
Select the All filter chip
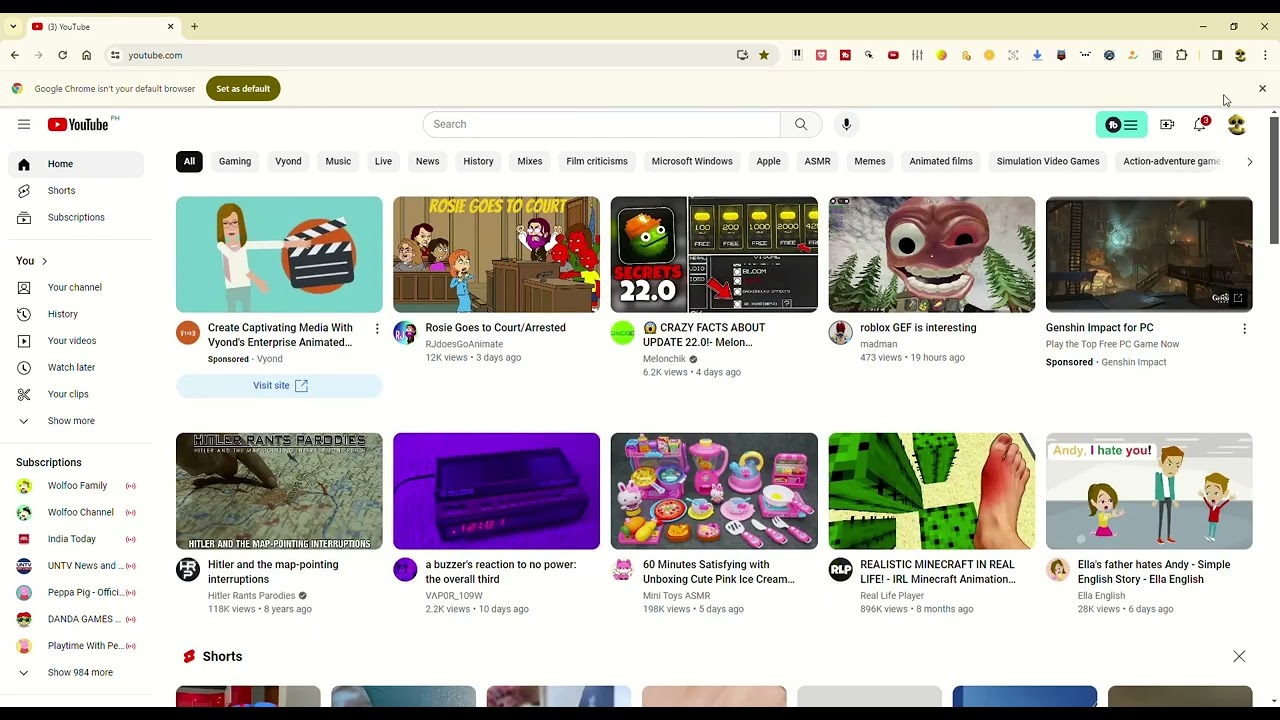189,161
